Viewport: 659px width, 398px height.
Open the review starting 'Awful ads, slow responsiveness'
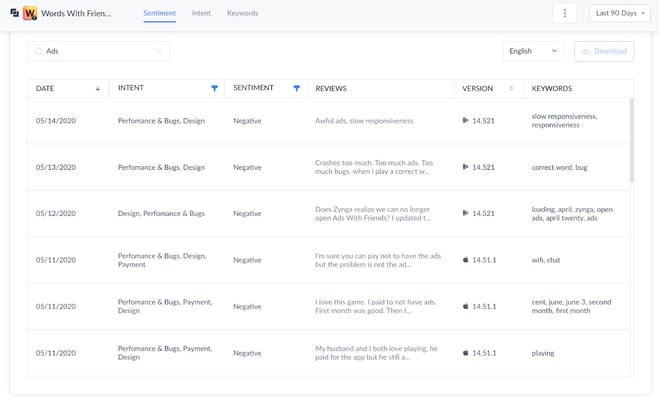pyautogui.click(x=365, y=121)
